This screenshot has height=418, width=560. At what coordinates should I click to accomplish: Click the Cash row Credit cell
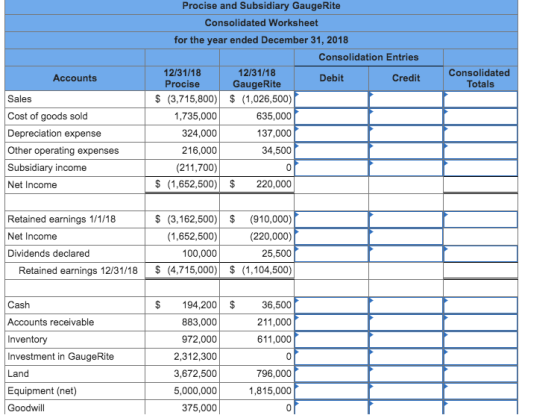(406, 305)
